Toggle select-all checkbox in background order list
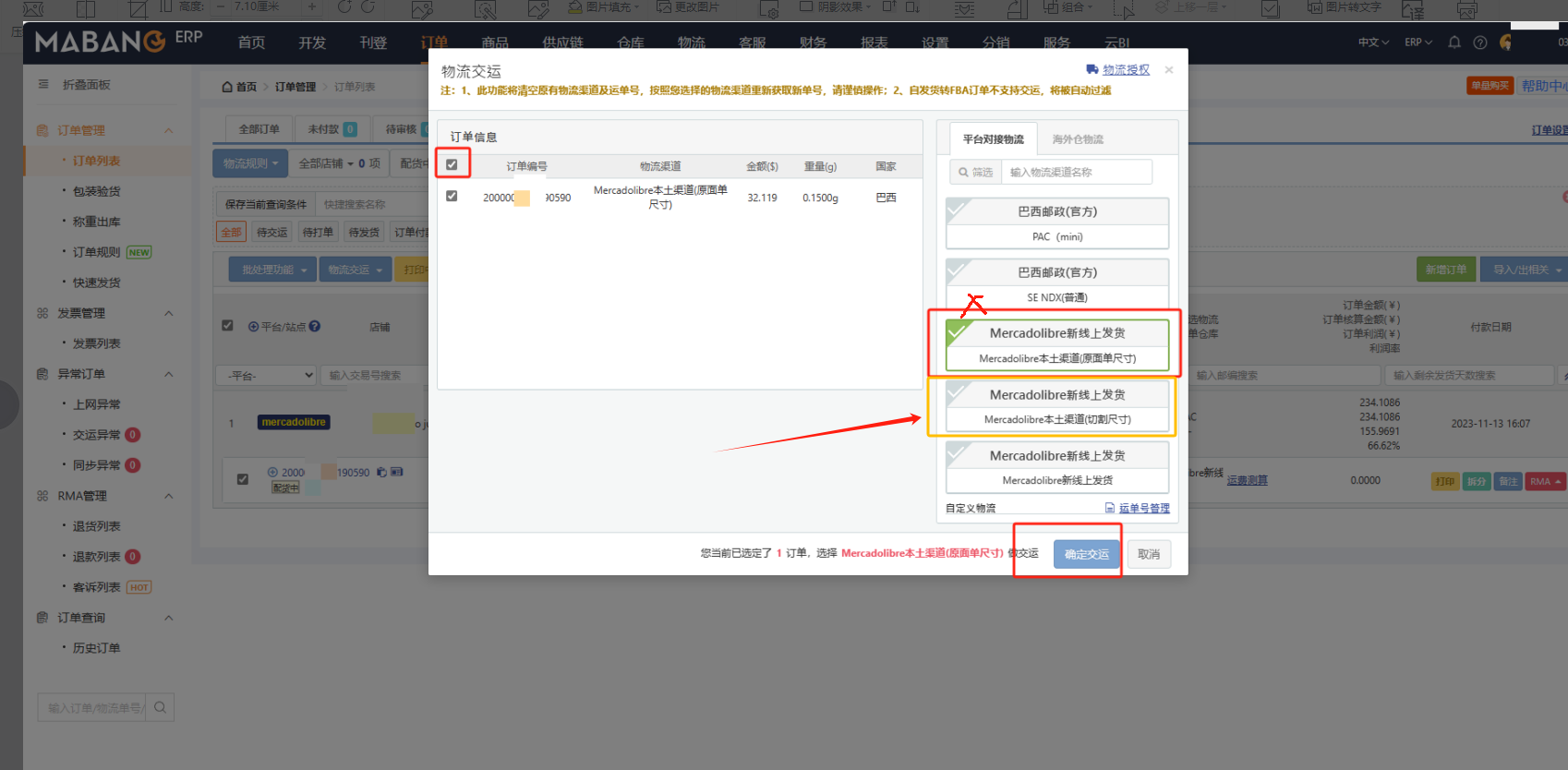 click(228, 325)
